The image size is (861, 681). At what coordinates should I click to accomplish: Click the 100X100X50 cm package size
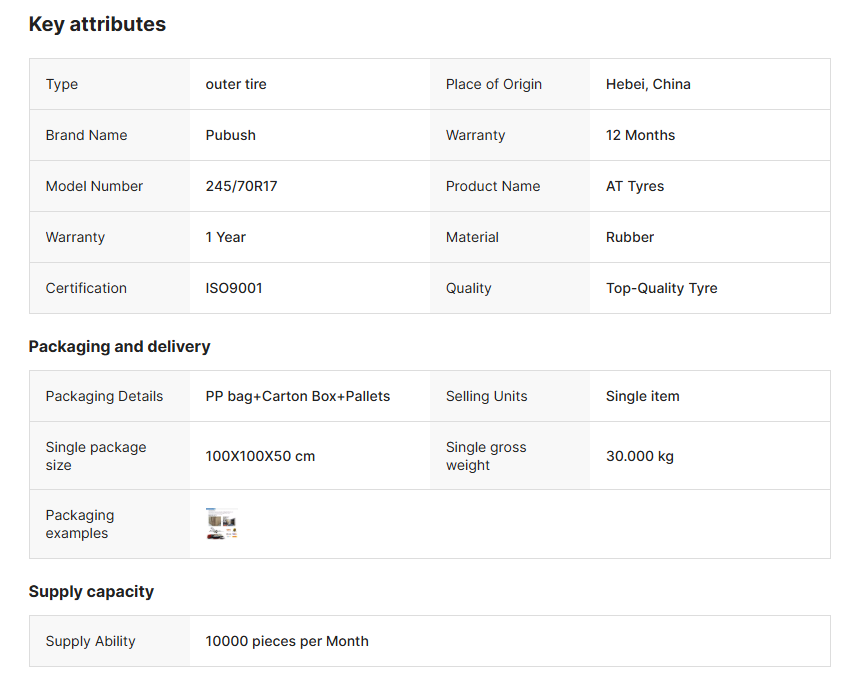[x=260, y=456]
